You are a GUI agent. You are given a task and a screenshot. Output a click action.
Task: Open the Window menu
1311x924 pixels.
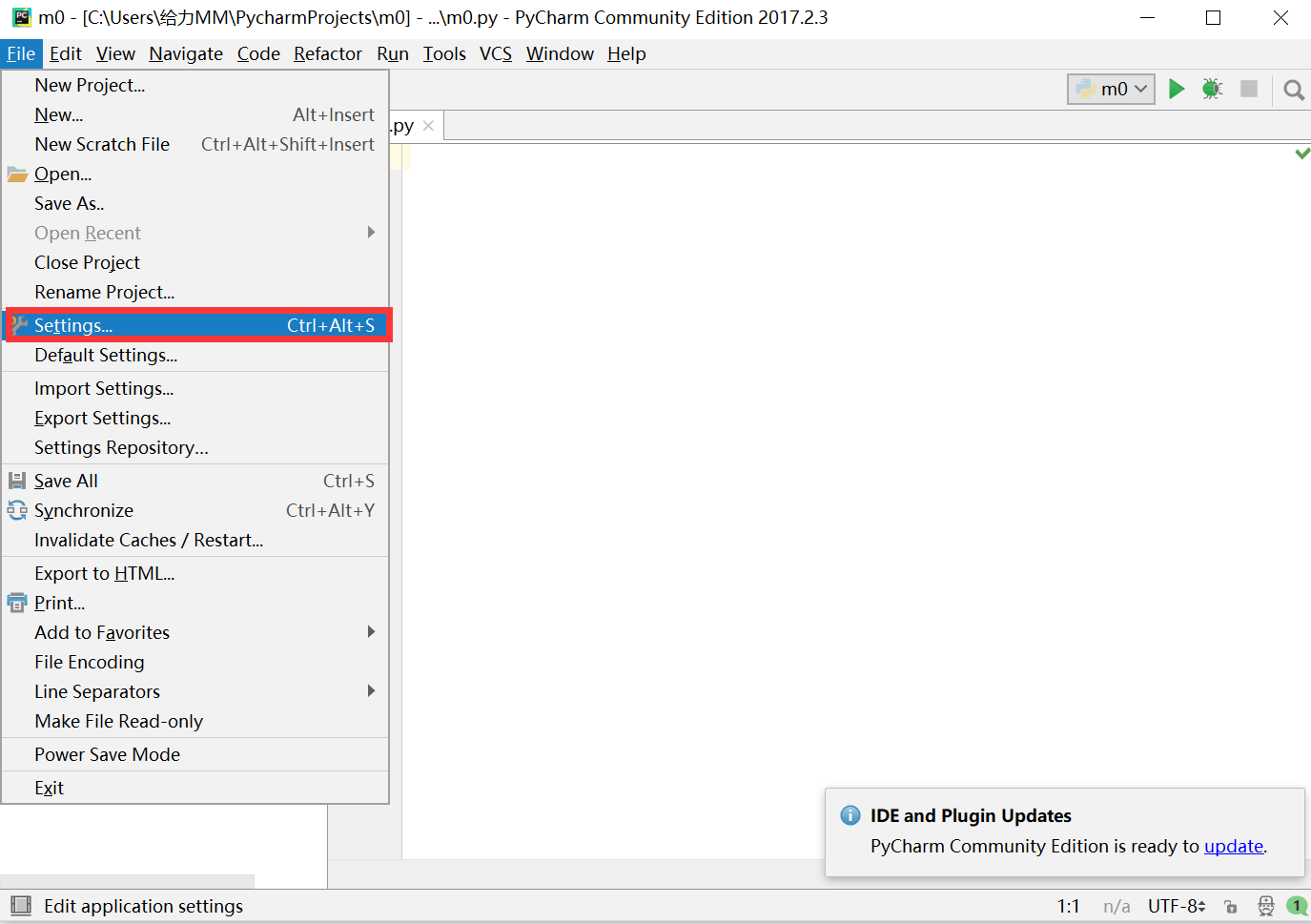coord(560,53)
